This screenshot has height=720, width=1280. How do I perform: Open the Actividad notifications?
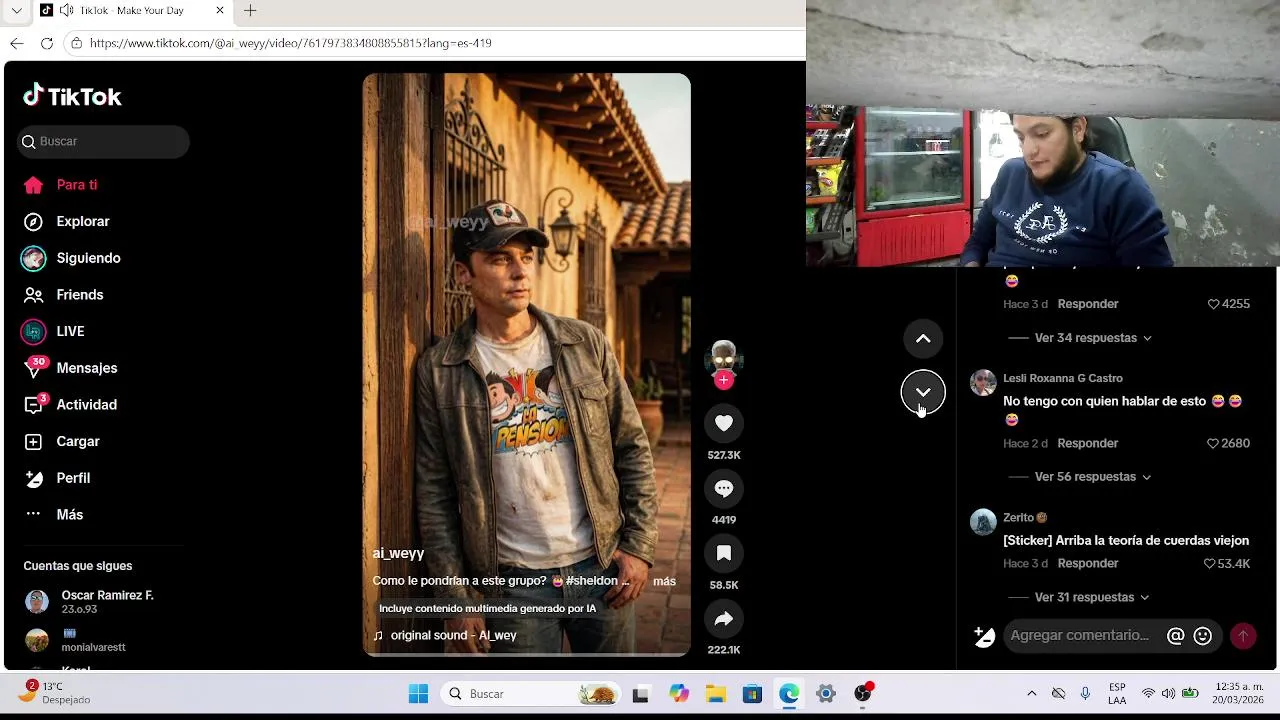[x=70, y=405]
